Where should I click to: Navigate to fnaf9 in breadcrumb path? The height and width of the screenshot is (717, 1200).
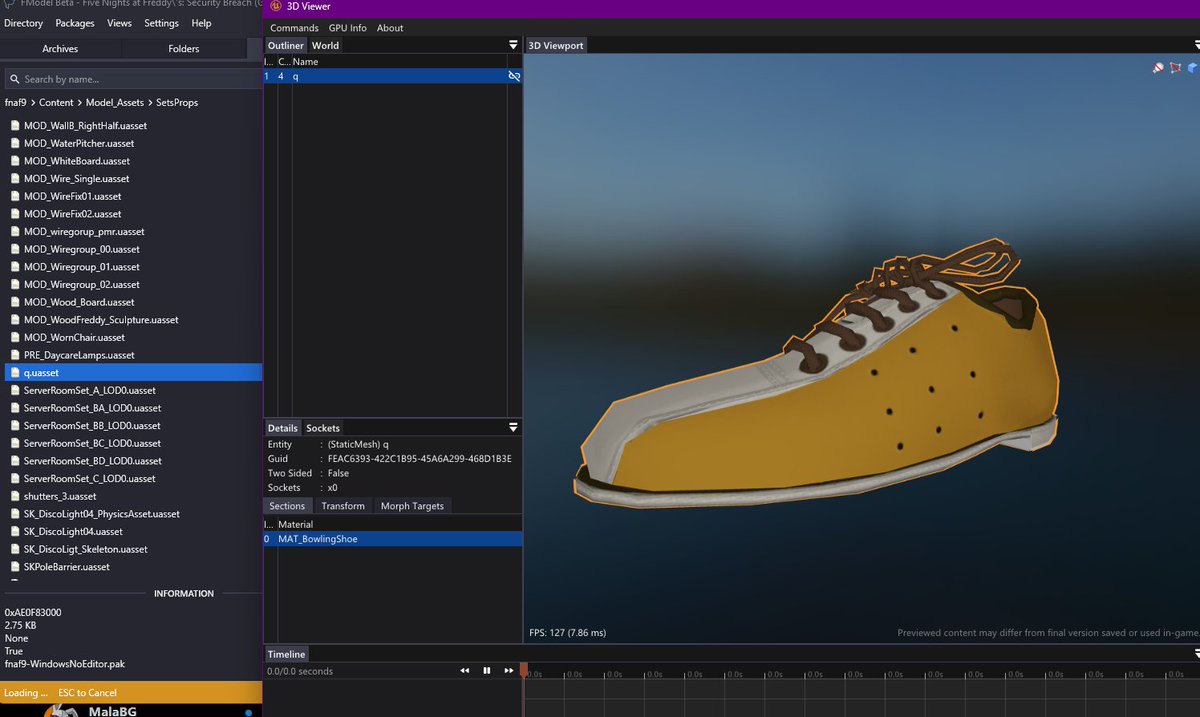pos(16,102)
